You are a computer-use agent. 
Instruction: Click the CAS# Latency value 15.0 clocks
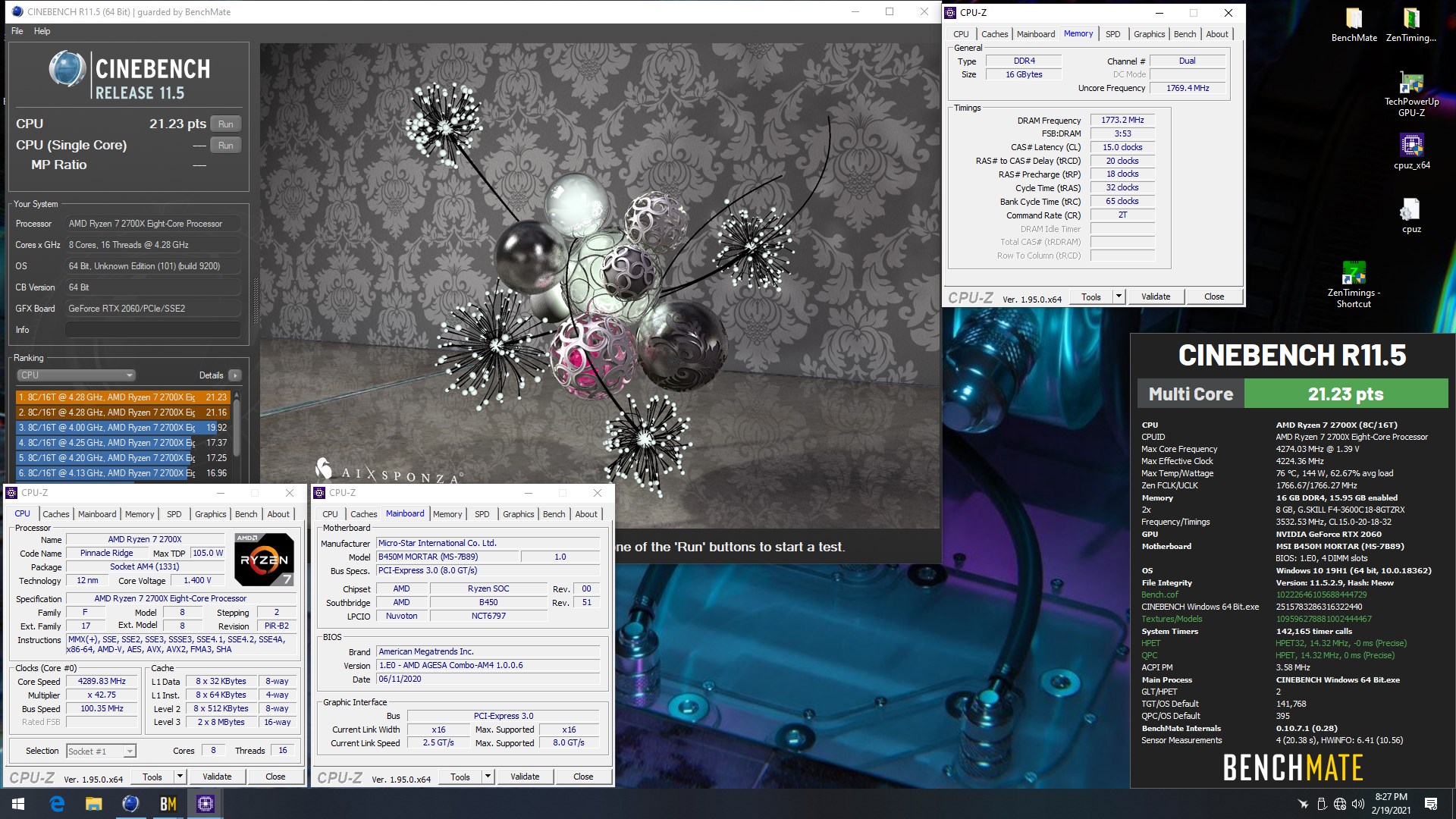[x=1122, y=148]
